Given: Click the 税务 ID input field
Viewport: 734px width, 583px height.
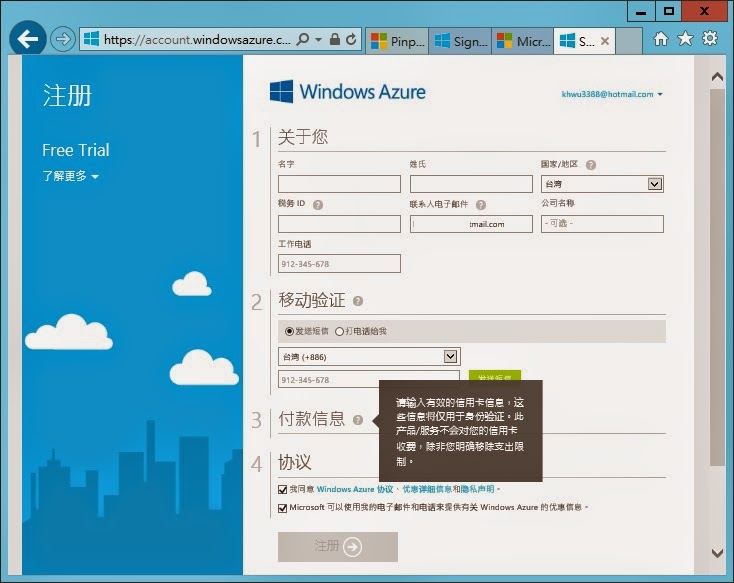Looking at the screenshot, I should coord(339,224).
